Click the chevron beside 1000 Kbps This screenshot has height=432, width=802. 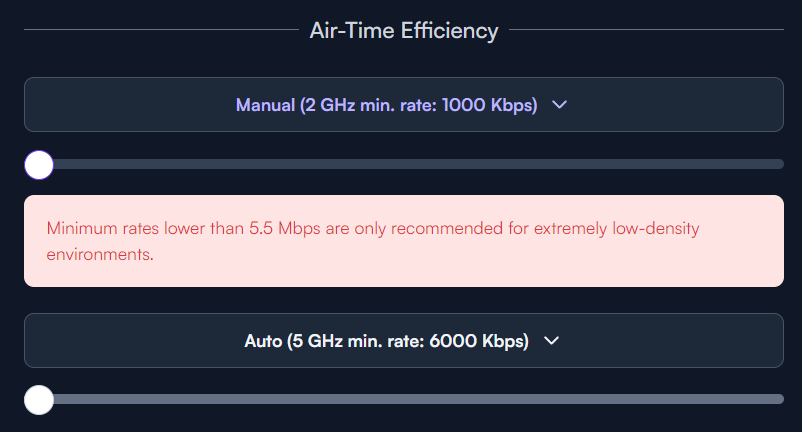click(x=560, y=105)
